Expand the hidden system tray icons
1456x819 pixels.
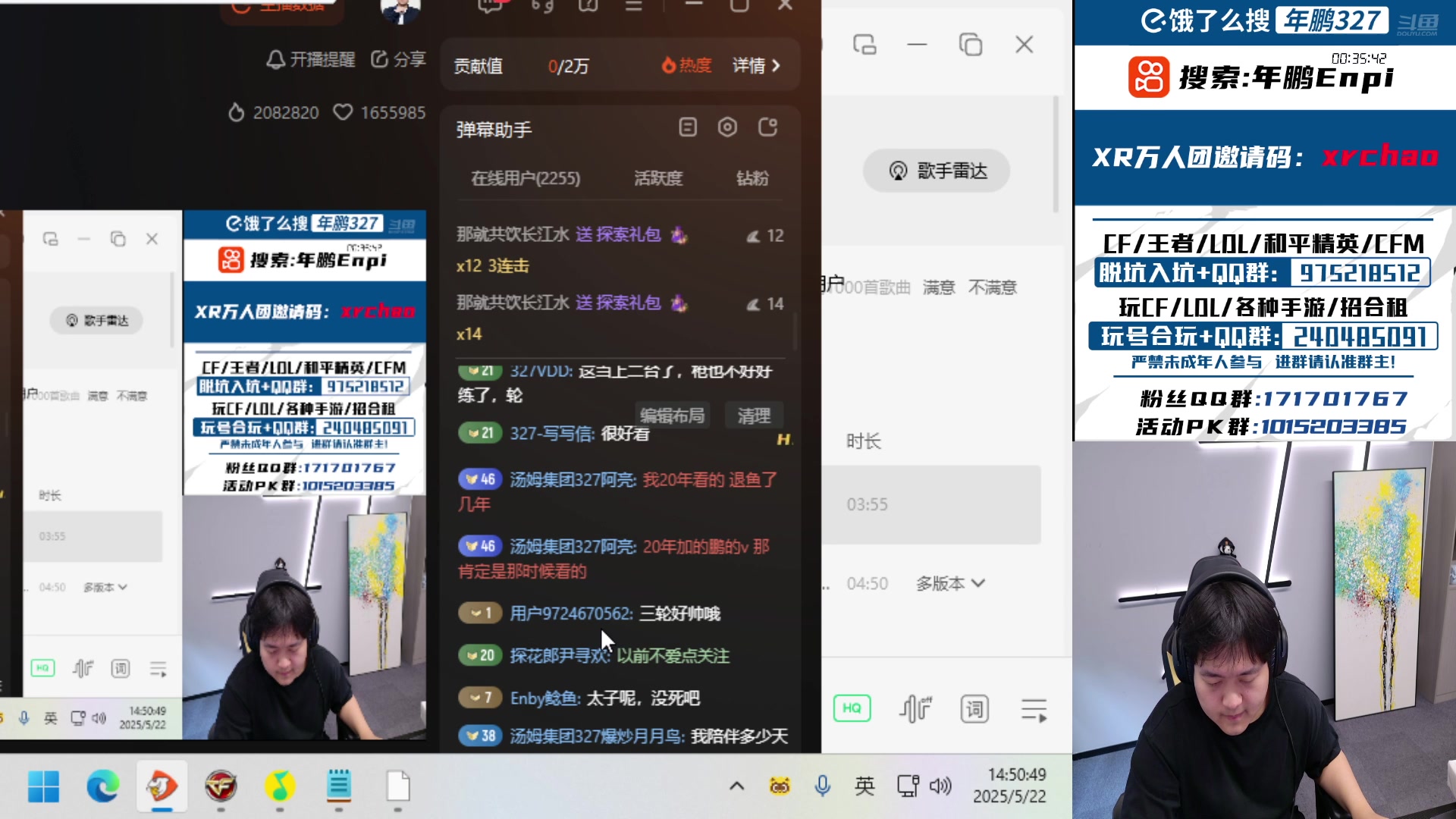point(736,786)
